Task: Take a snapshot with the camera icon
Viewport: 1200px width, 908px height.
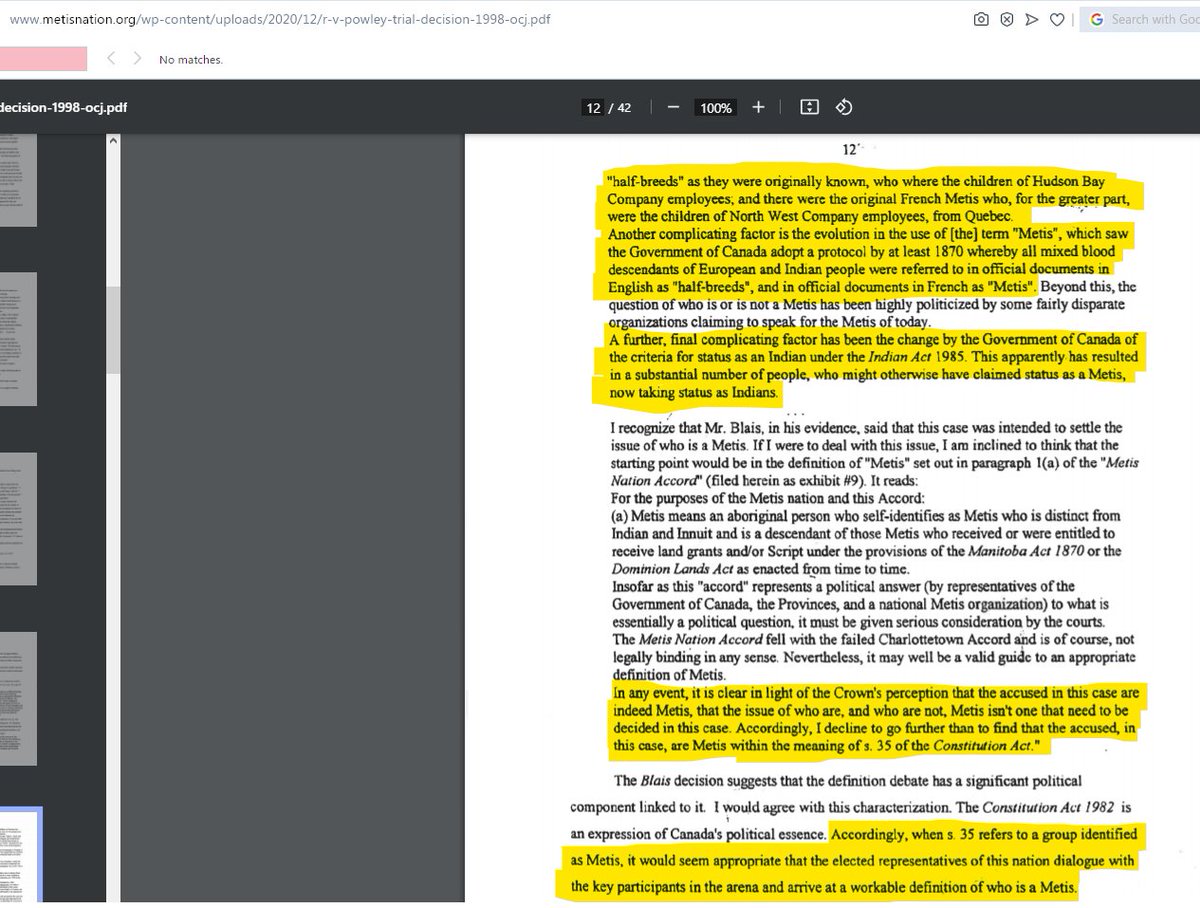Action: pos(982,19)
